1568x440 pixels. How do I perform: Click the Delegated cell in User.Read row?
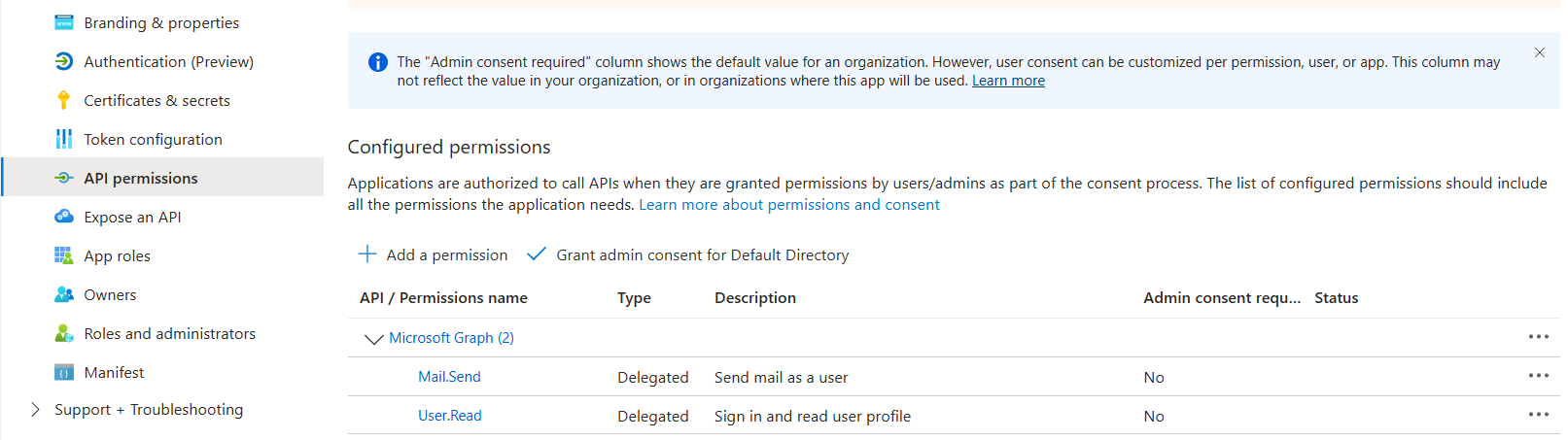[x=653, y=417]
